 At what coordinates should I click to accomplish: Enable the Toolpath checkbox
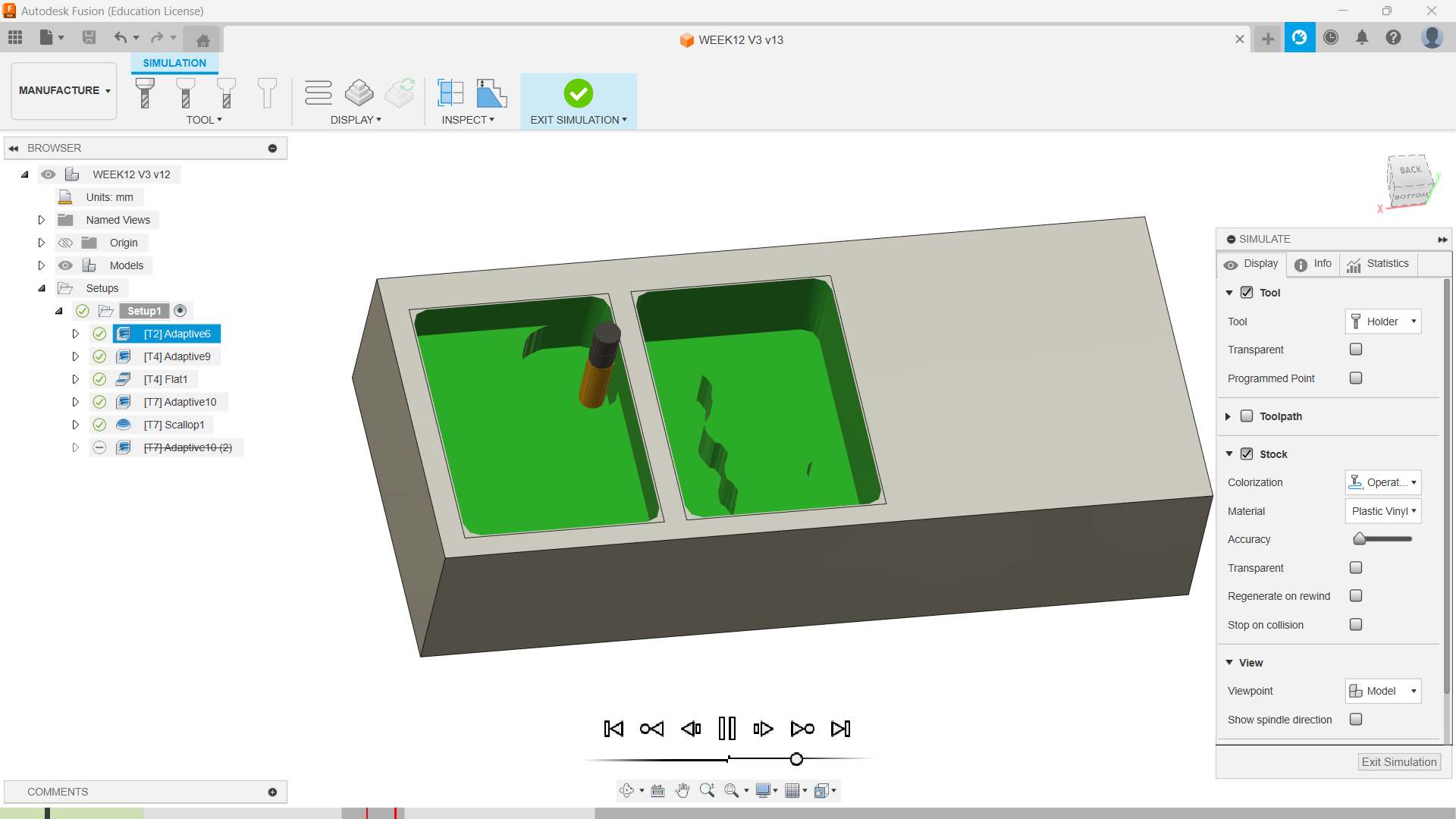(1247, 416)
